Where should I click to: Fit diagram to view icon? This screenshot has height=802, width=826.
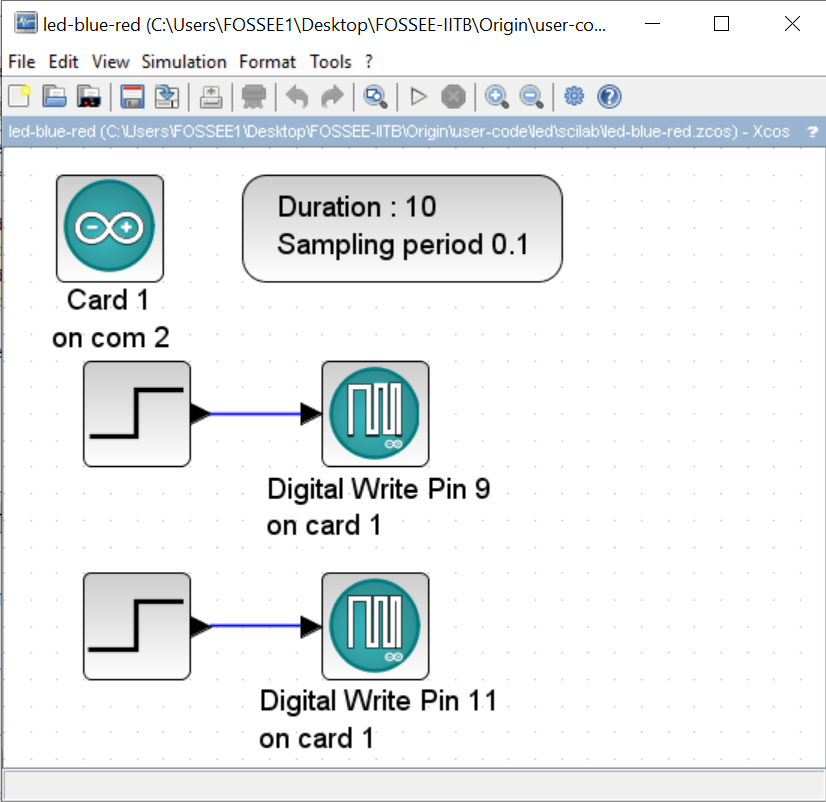[x=376, y=97]
